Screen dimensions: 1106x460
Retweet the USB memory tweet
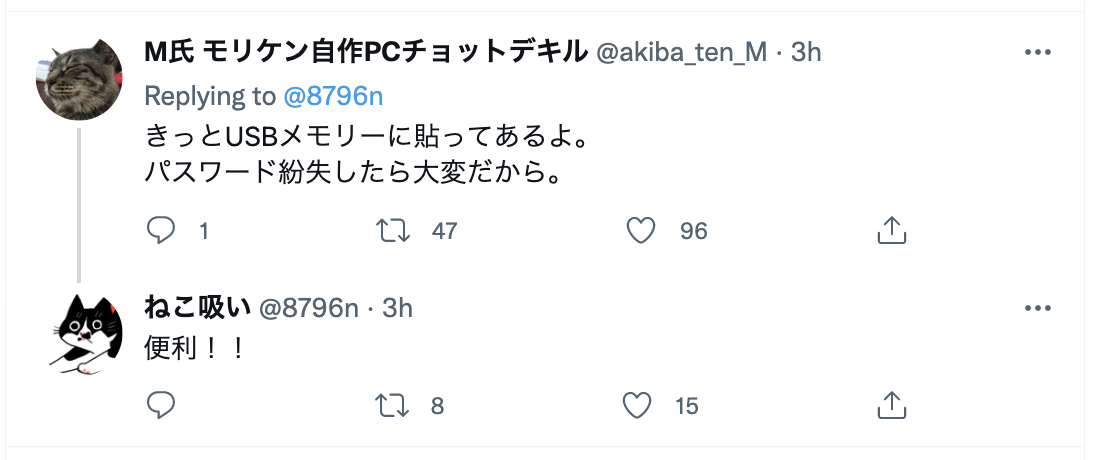point(390,231)
